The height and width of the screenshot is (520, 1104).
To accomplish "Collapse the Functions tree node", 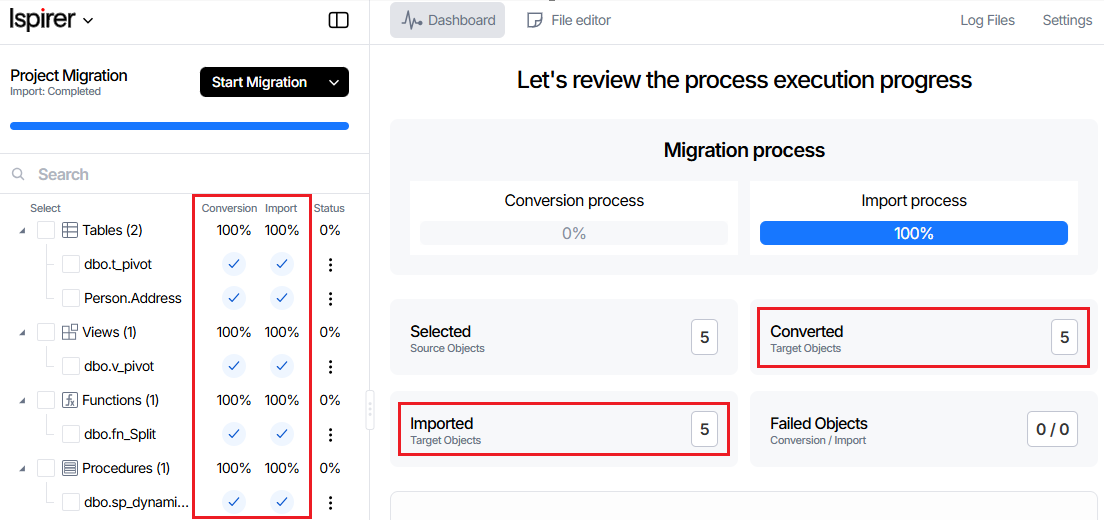I will pos(23,401).
